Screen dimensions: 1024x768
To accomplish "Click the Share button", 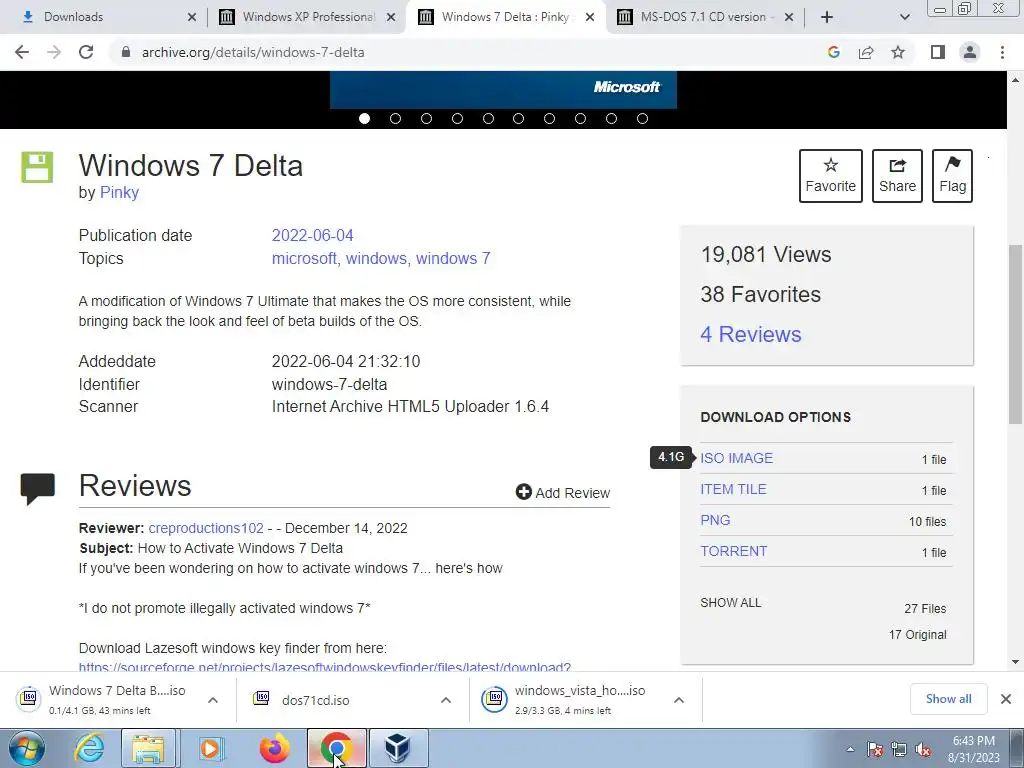I will tap(897, 176).
